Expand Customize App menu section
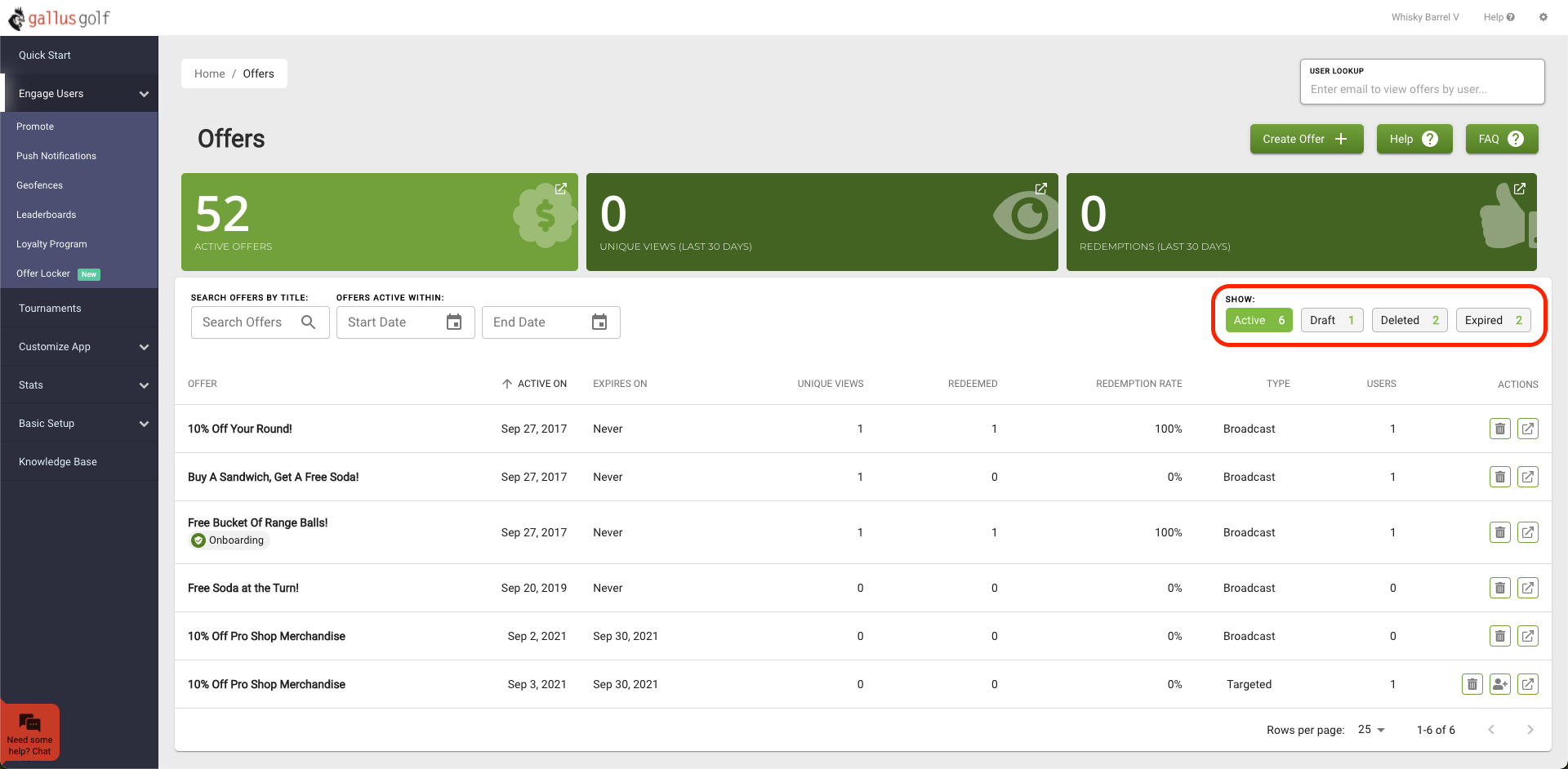The height and width of the screenshot is (769, 1568). [x=79, y=346]
